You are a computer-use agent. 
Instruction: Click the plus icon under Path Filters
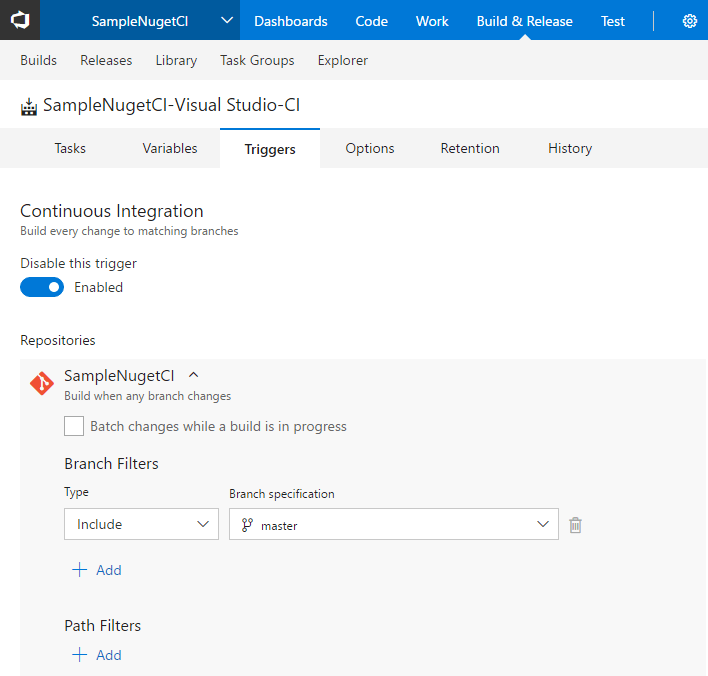(x=80, y=655)
